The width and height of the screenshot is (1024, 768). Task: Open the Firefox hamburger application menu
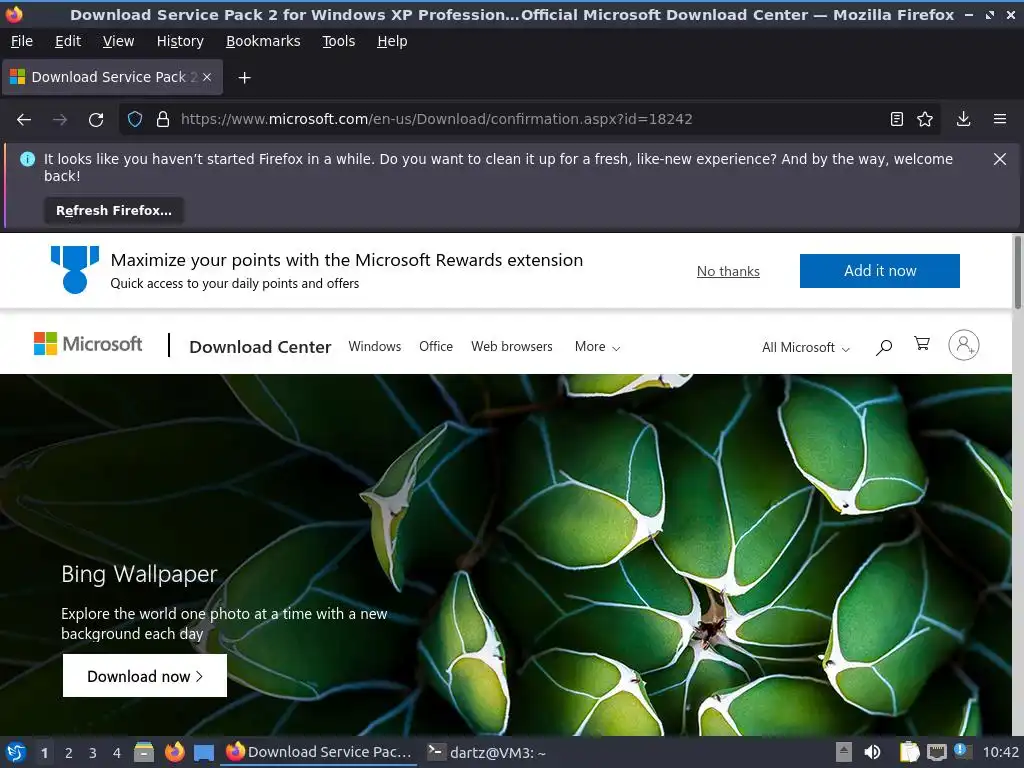click(1000, 119)
